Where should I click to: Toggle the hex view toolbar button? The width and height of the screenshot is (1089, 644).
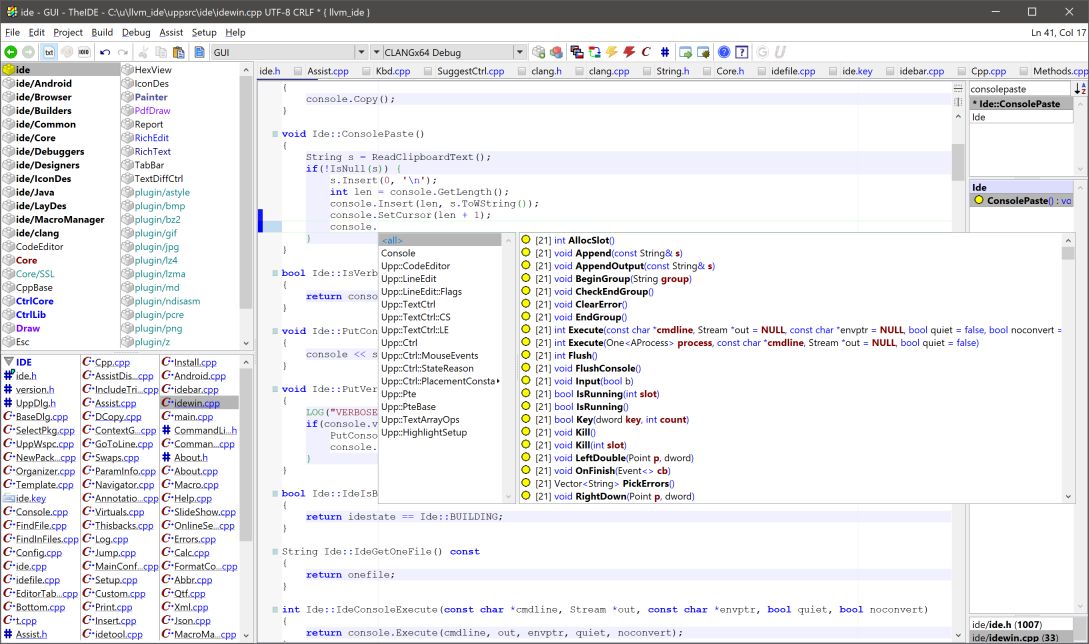point(85,52)
